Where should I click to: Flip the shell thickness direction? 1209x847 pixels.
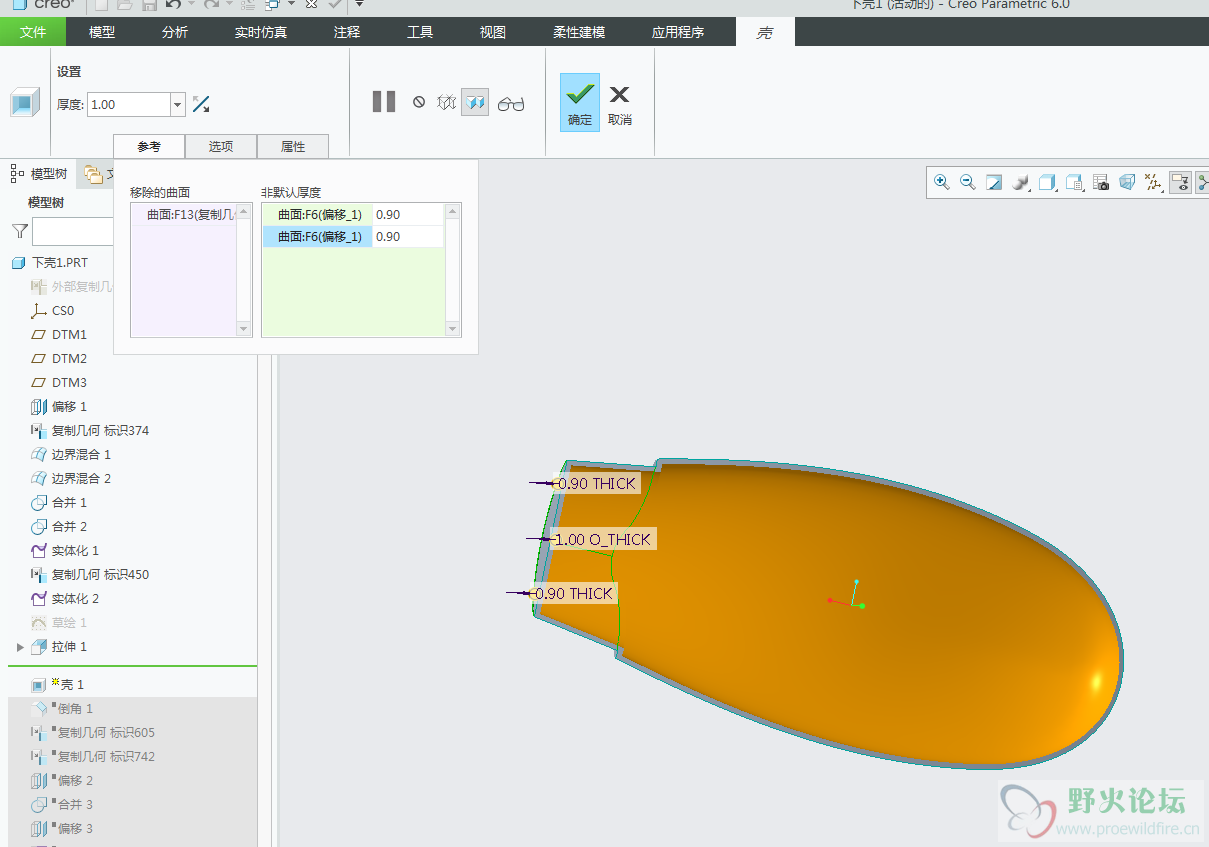click(201, 104)
